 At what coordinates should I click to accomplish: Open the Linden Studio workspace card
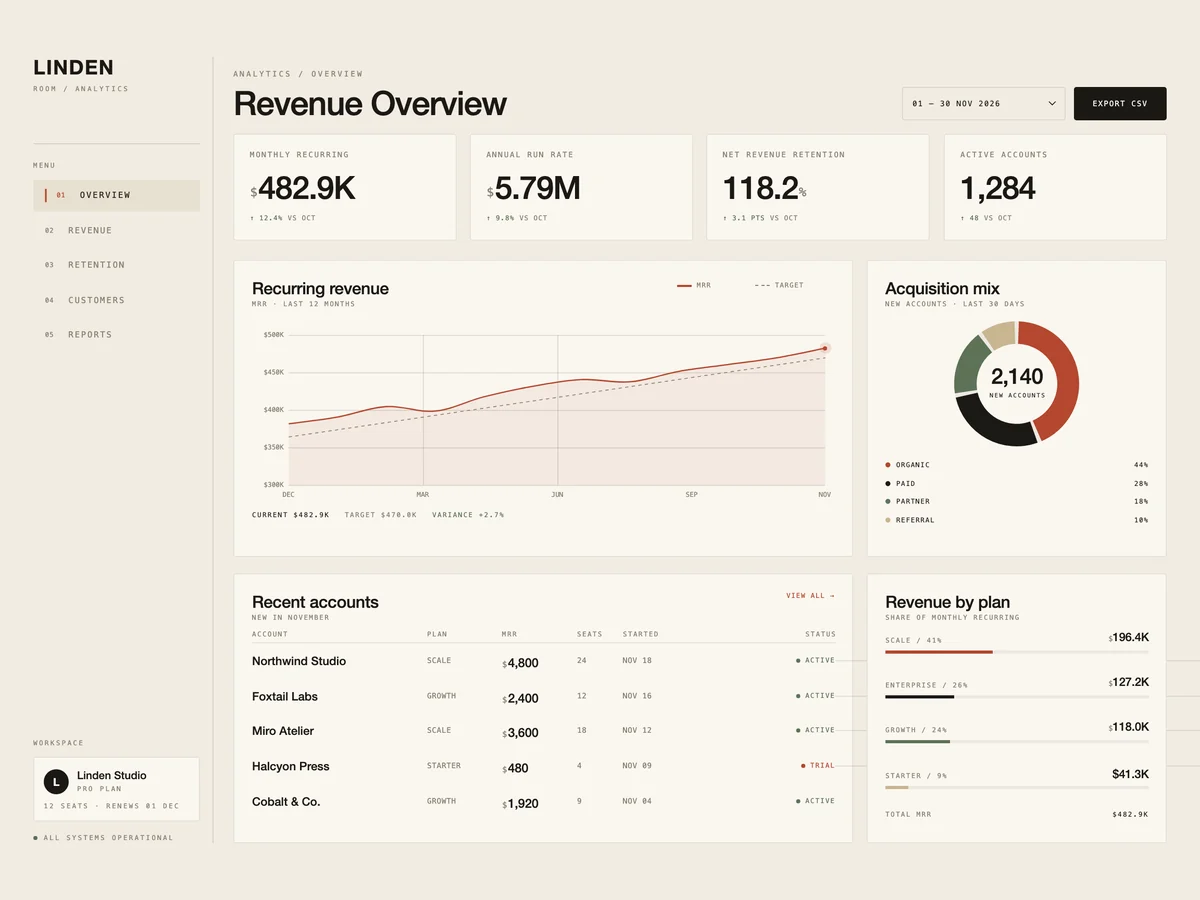pos(116,789)
